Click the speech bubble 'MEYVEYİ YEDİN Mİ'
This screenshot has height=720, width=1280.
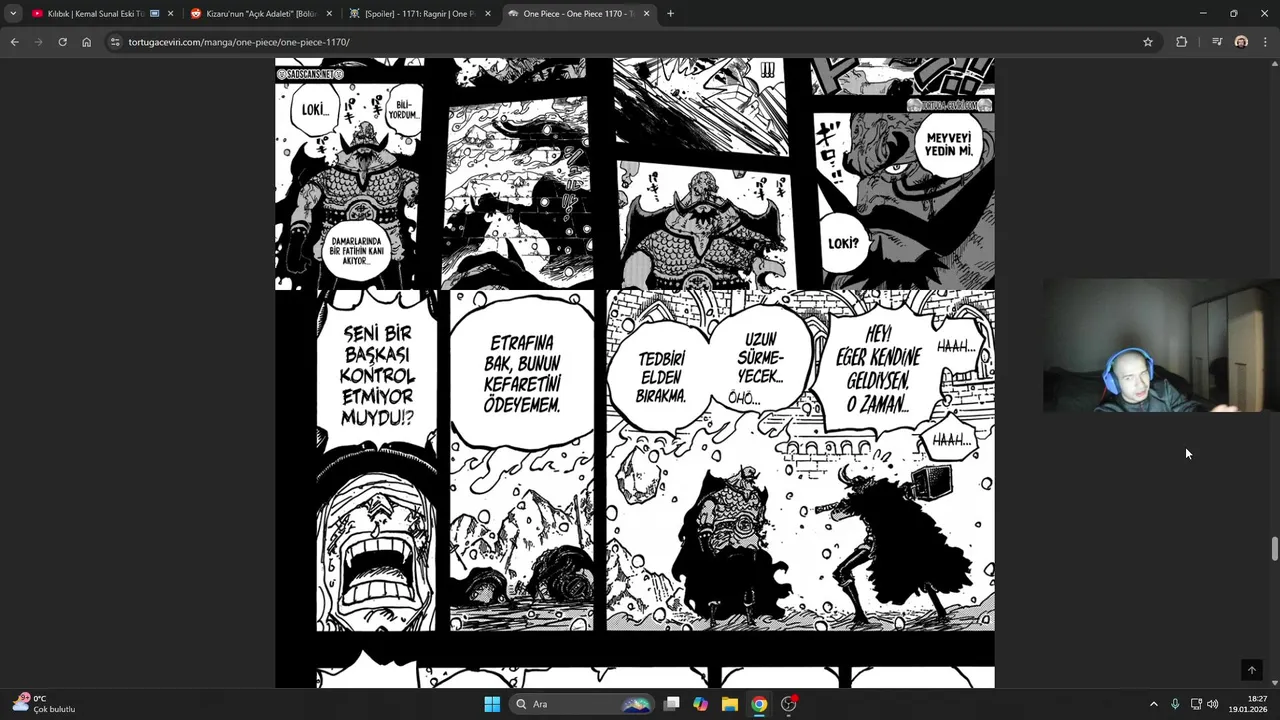949,144
